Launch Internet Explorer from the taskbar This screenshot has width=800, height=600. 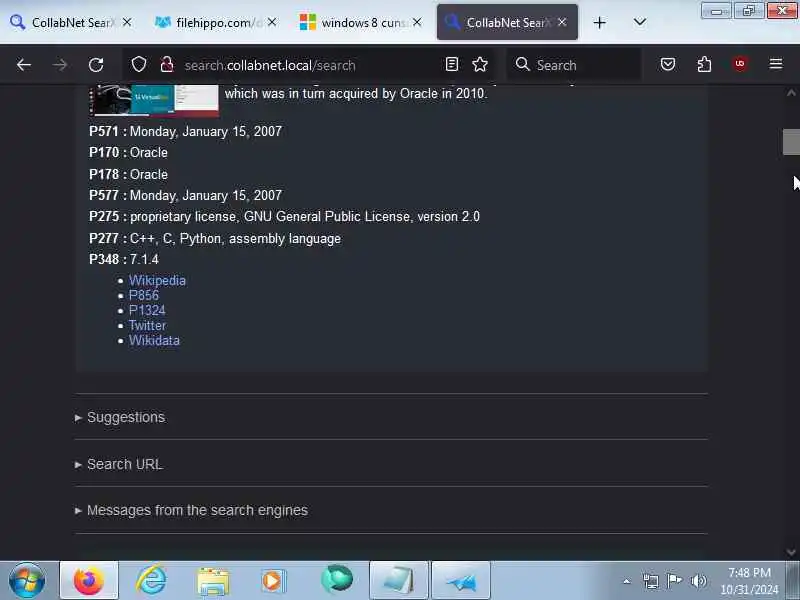[x=151, y=581]
